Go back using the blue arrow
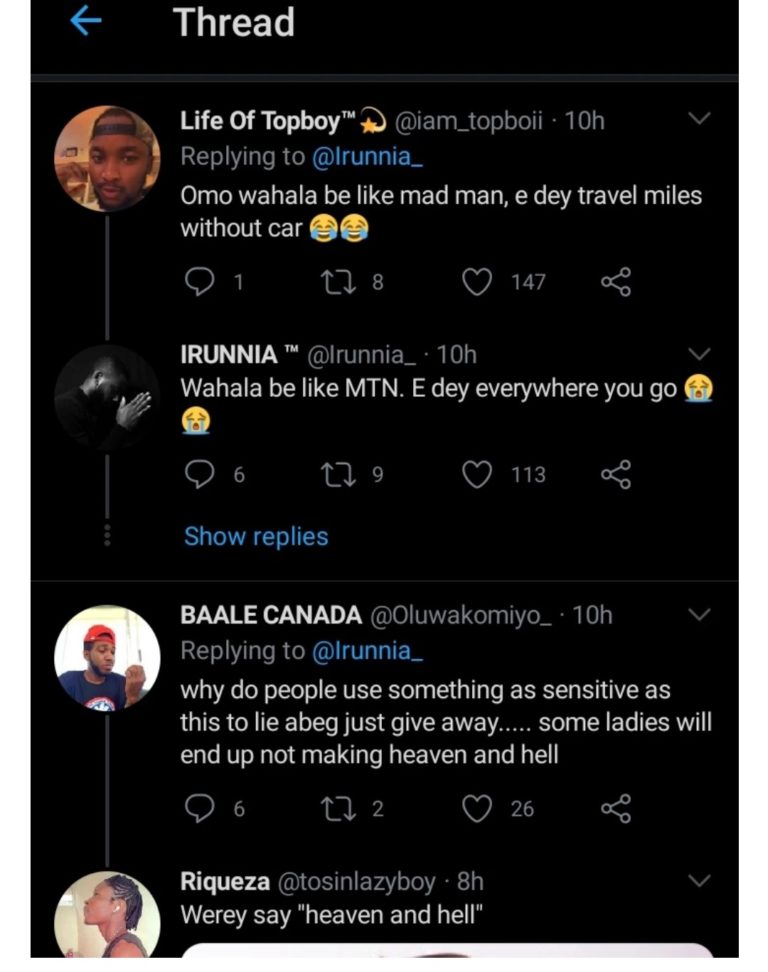Image resolution: width=768 pixels, height=972 pixels. point(86,23)
